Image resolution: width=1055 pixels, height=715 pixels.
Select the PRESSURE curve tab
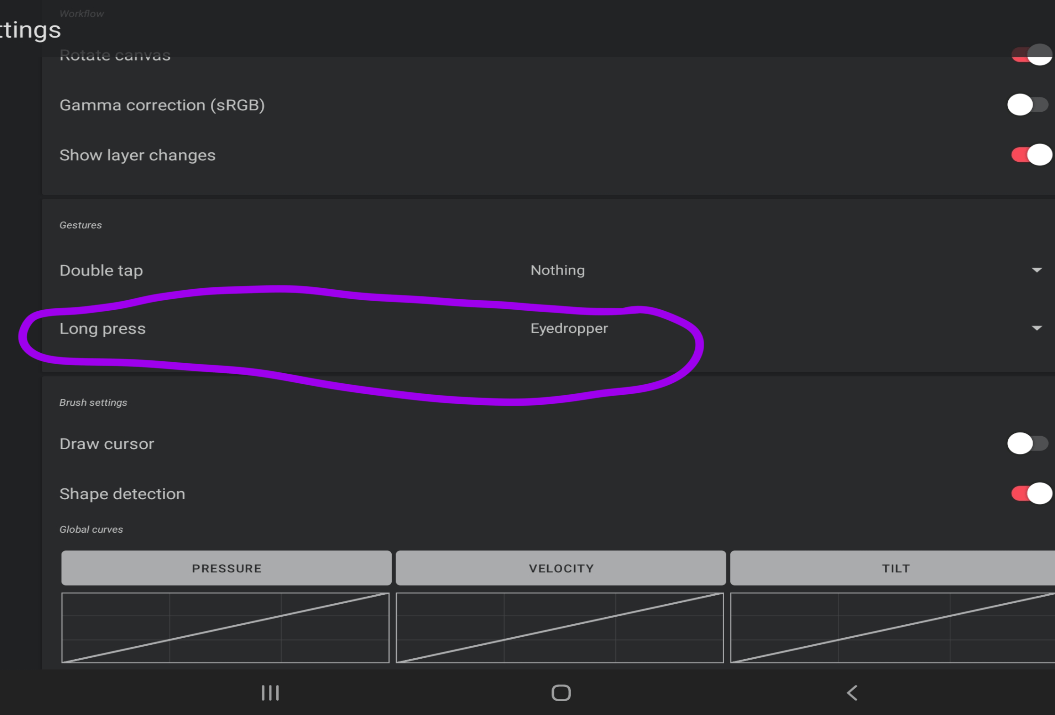pos(225,567)
